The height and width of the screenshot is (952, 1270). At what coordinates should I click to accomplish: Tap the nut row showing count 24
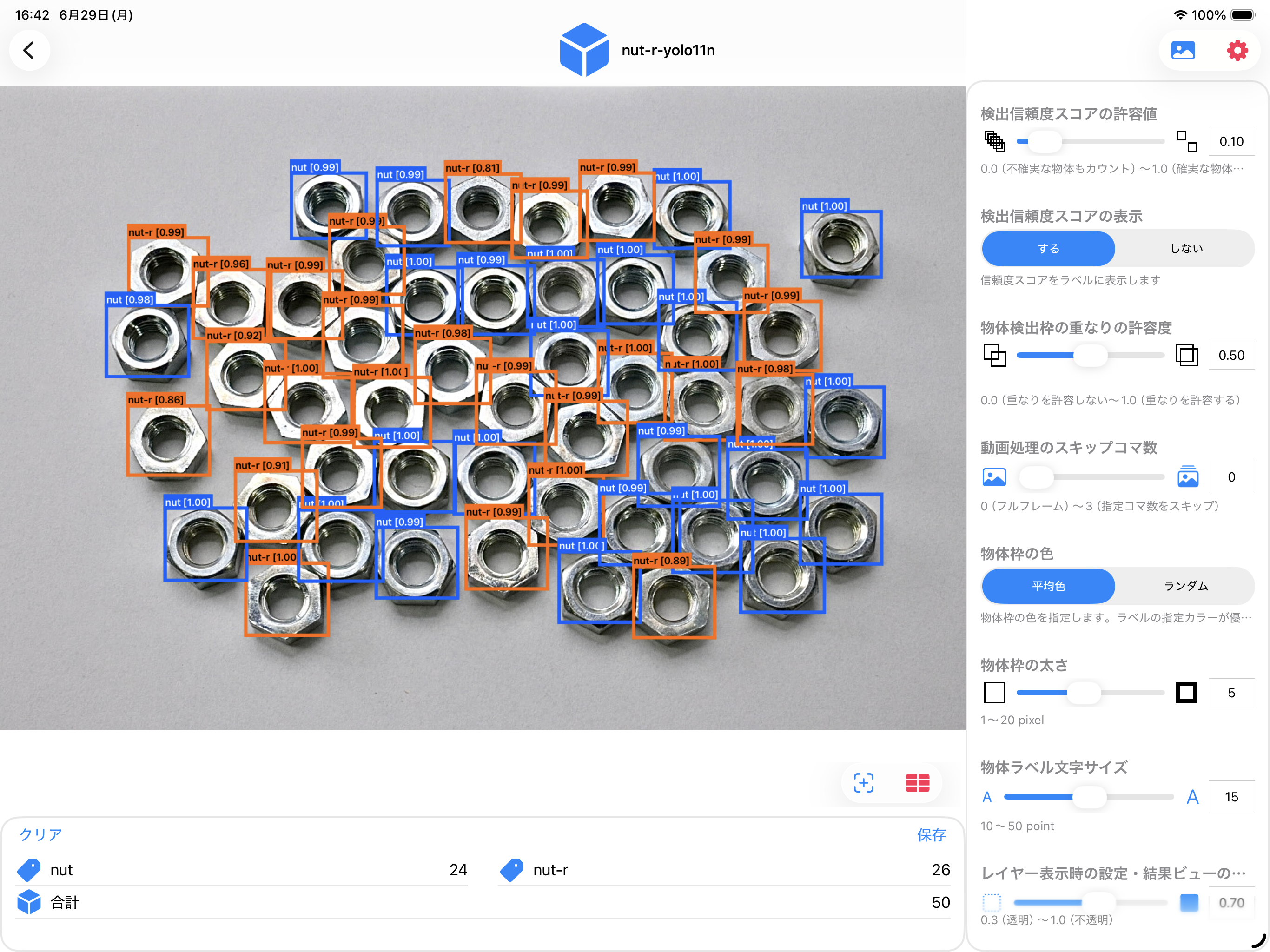pyautogui.click(x=242, y=870)
